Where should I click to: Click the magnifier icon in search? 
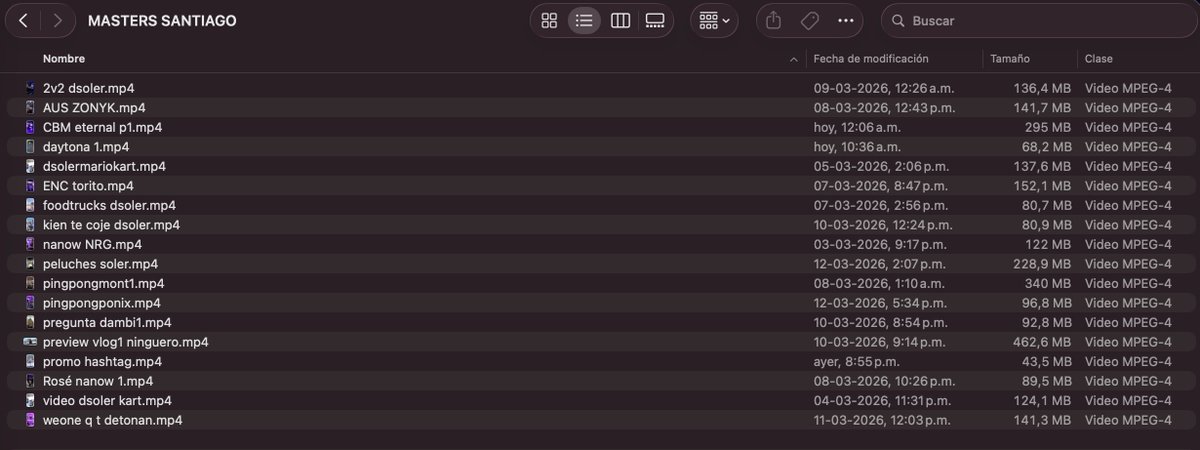[x=898, y=21]
